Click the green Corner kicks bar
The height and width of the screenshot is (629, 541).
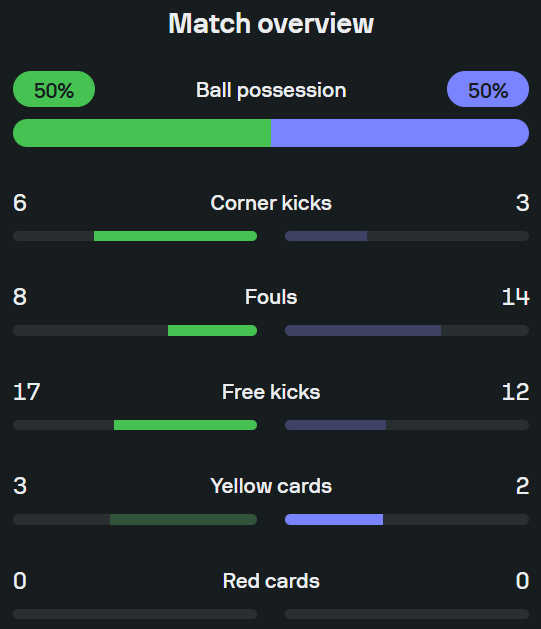(175, 236)
